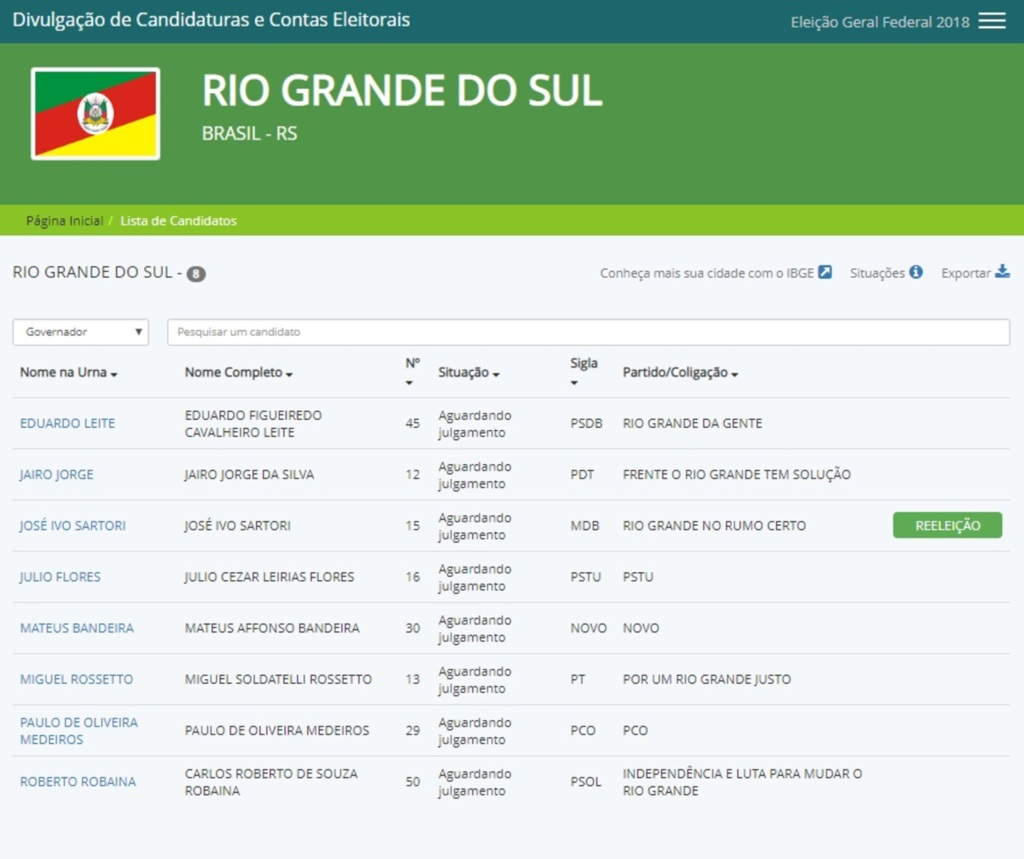This screenshot has width=1024, height=859.
Task: Sort by Situação column
Action: tap(468, 373)
